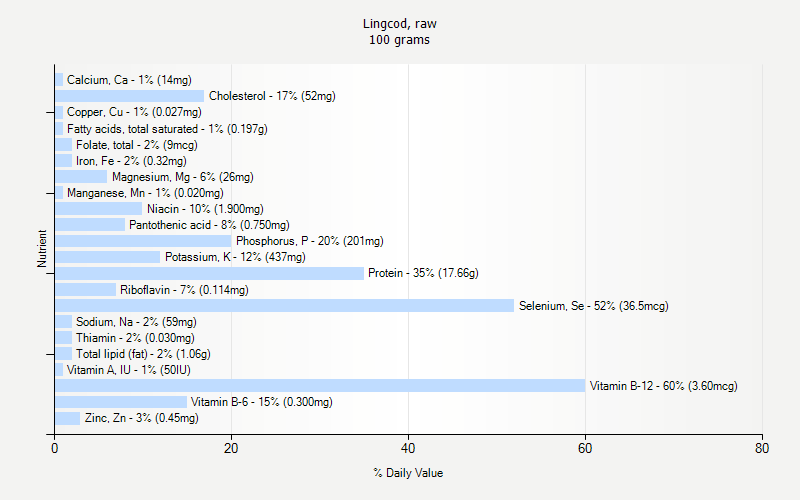Screen dimensions: 800x500
Task: Select the Cholesterol 17% bar
Action: pos(129,96)
